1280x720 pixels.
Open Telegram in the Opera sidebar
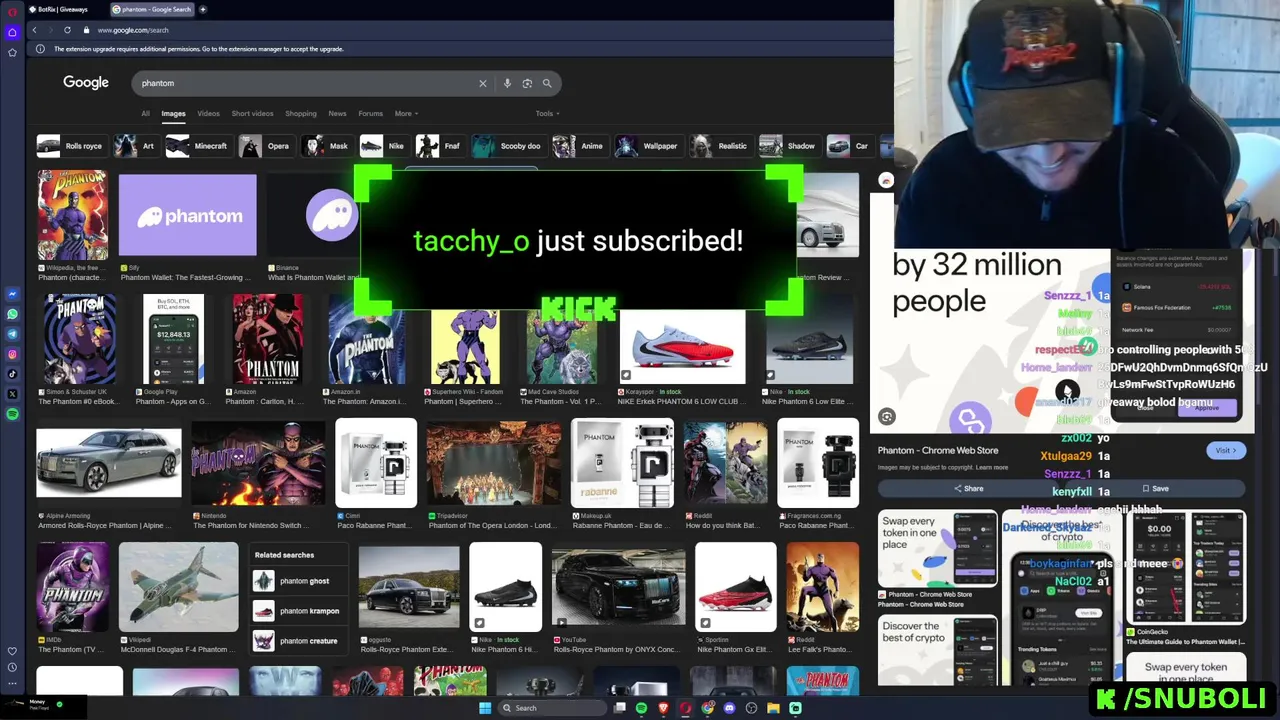pyautogui.click(x=12, y=334)
